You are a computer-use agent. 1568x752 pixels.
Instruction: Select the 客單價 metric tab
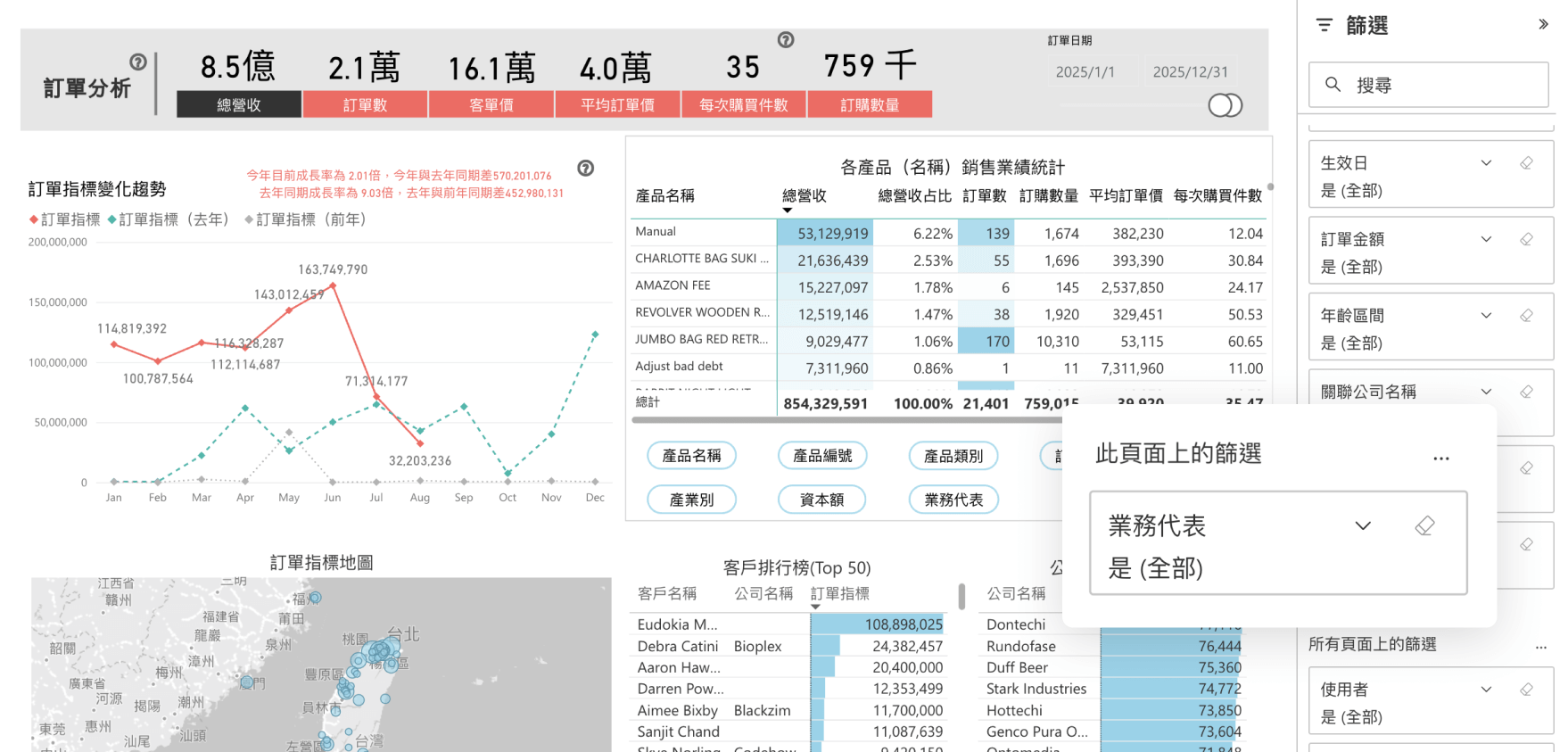(491, 104)
